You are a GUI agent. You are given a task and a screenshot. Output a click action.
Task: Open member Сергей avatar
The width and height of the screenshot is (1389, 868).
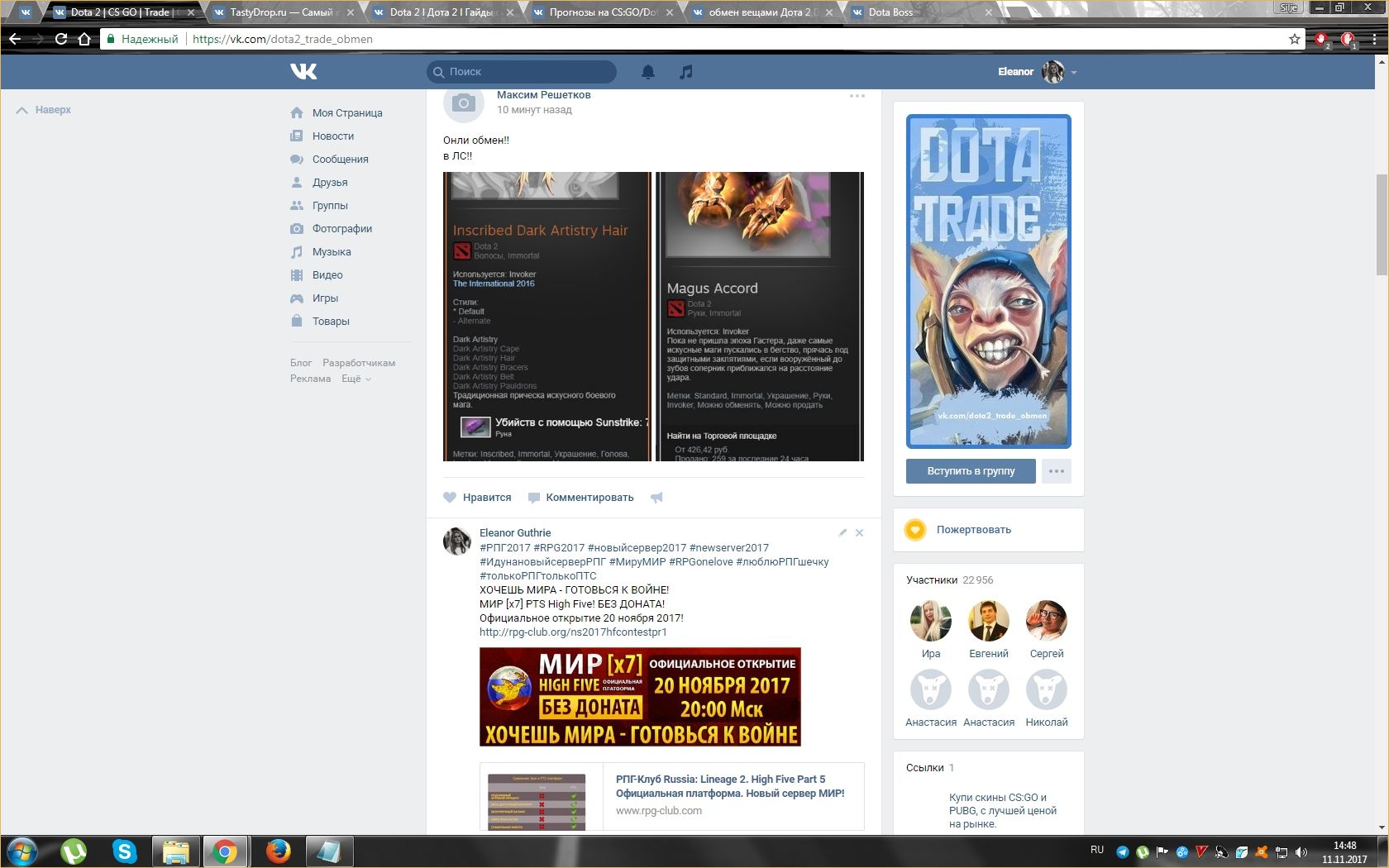click(x=1047, y=621)
